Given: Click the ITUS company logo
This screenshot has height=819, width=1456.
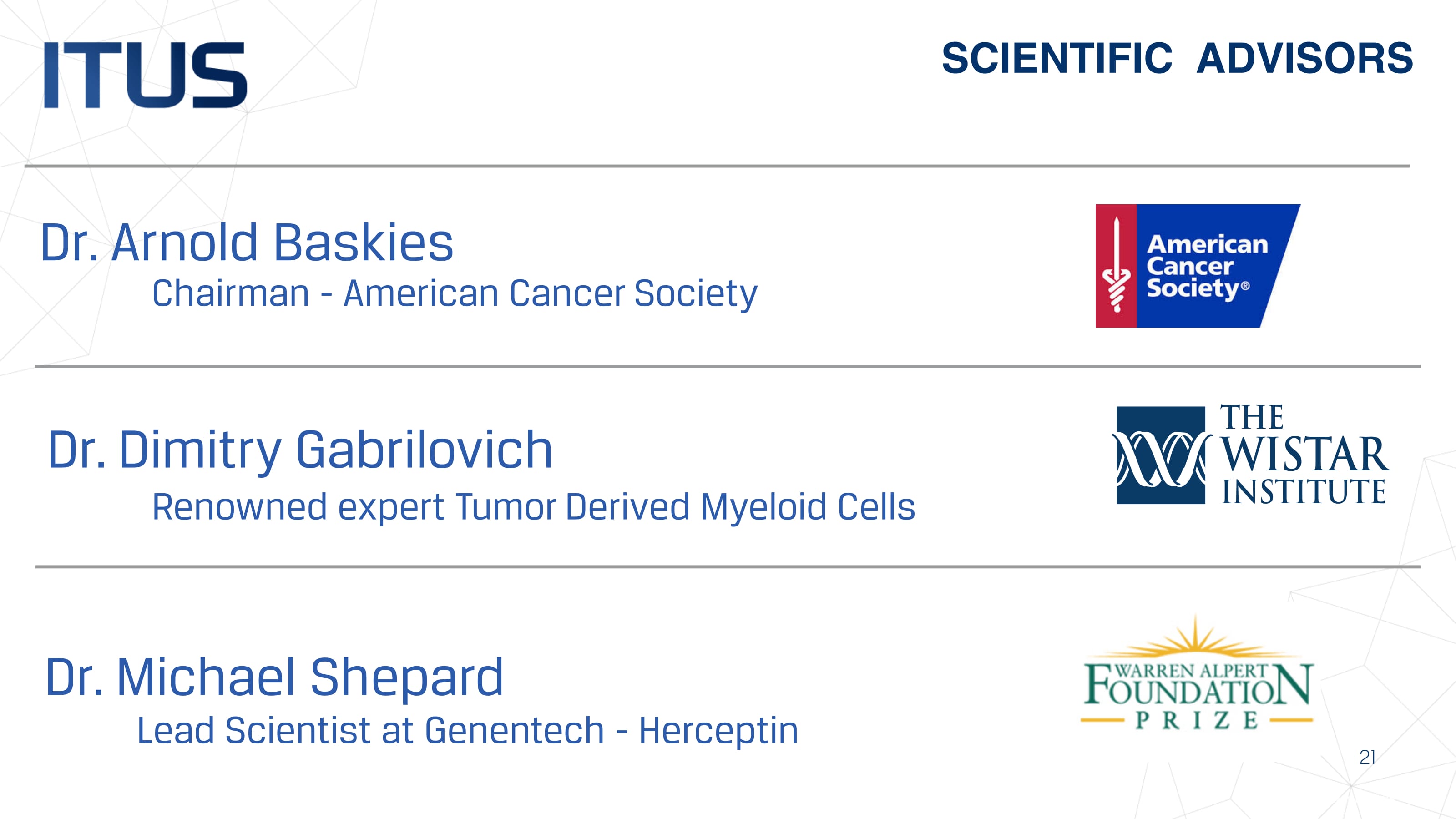Looking at the screenshot, I should [x=145, y=75].
